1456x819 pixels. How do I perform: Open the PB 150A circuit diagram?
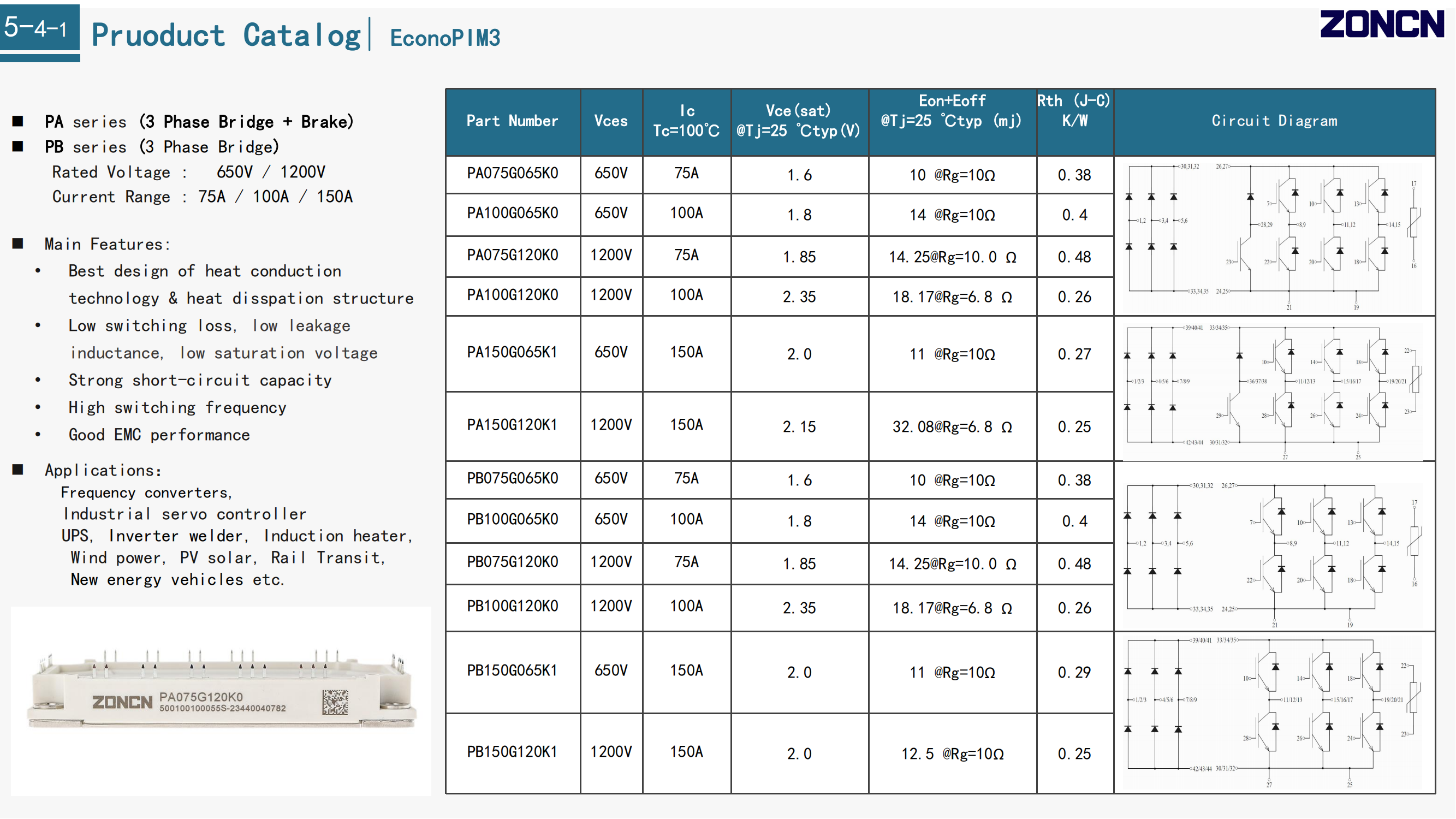[1274, 711]
